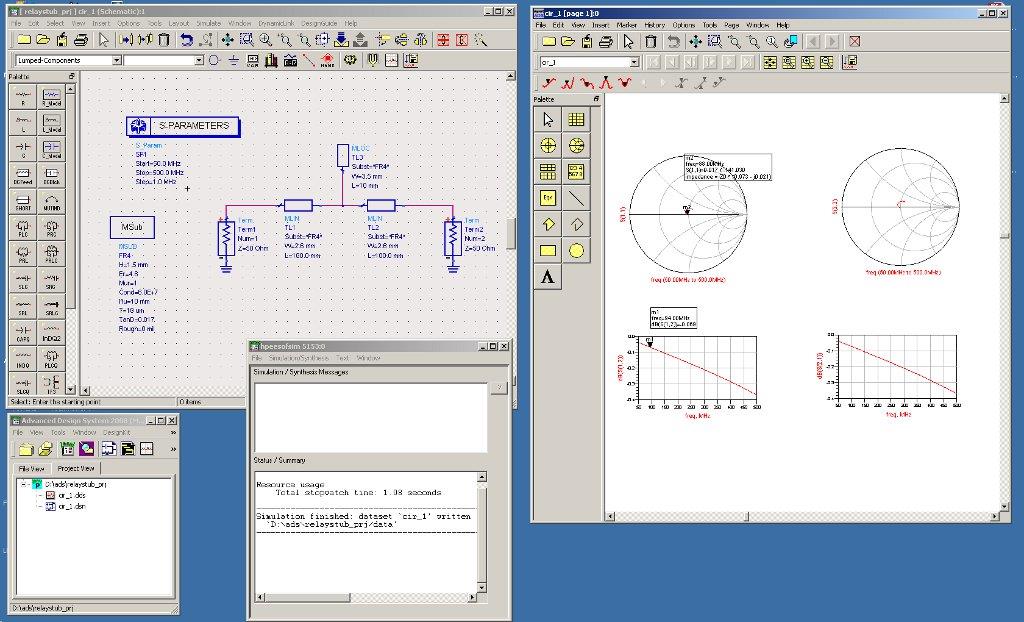The height and width of the screenshot is (622, 1024).
Task: Select capacitor C from schematic palette
Action: (x=23, y=150)
